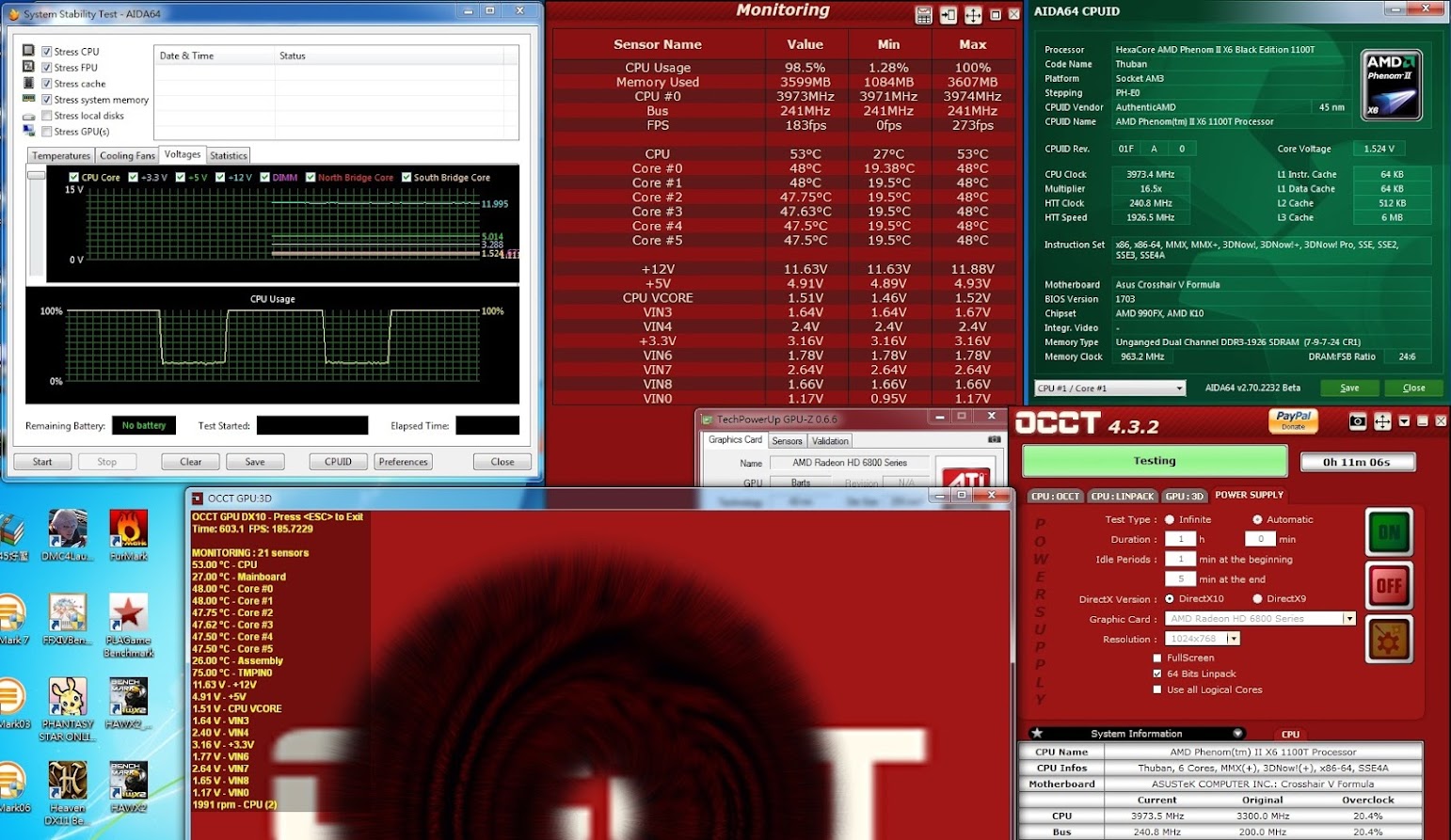Select the DirectX9 radio button
This screenshot has width=1451, height=840.
pyautogui.click(x=1257, y=598)
